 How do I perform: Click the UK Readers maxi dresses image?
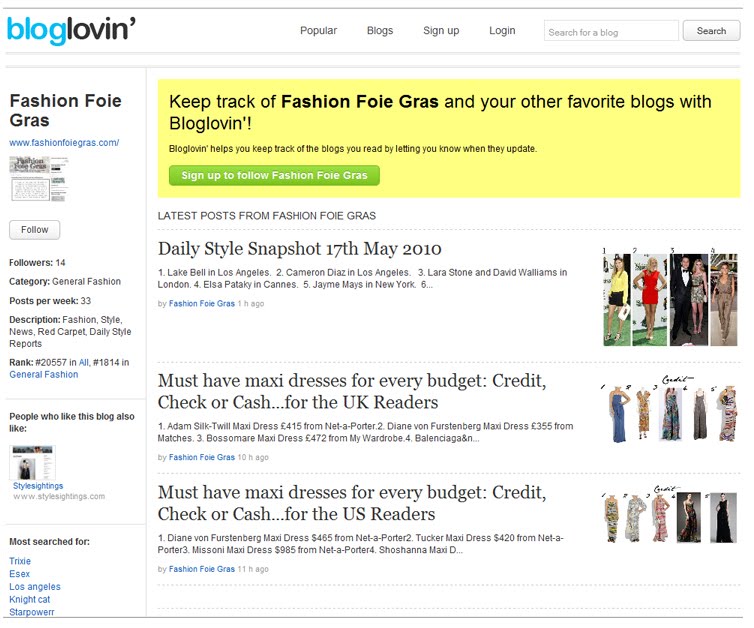tap(669, 409)
